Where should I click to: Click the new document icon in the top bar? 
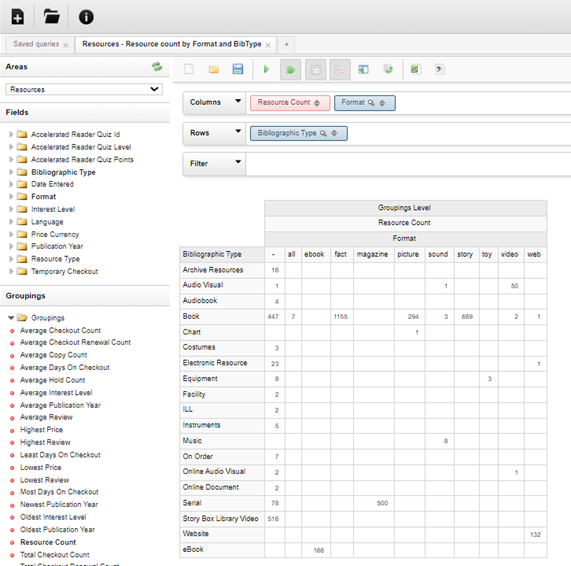click(x=17, y=17)
